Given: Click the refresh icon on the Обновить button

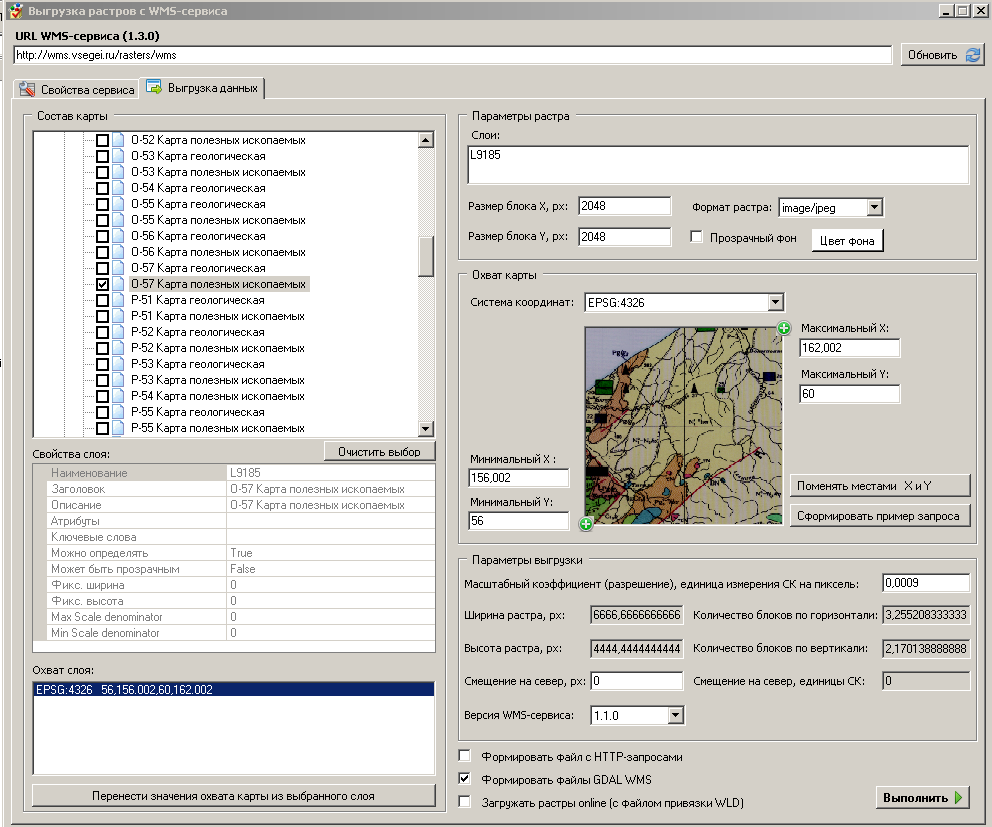Looking at the screenshot, I should tap(972, 55).
